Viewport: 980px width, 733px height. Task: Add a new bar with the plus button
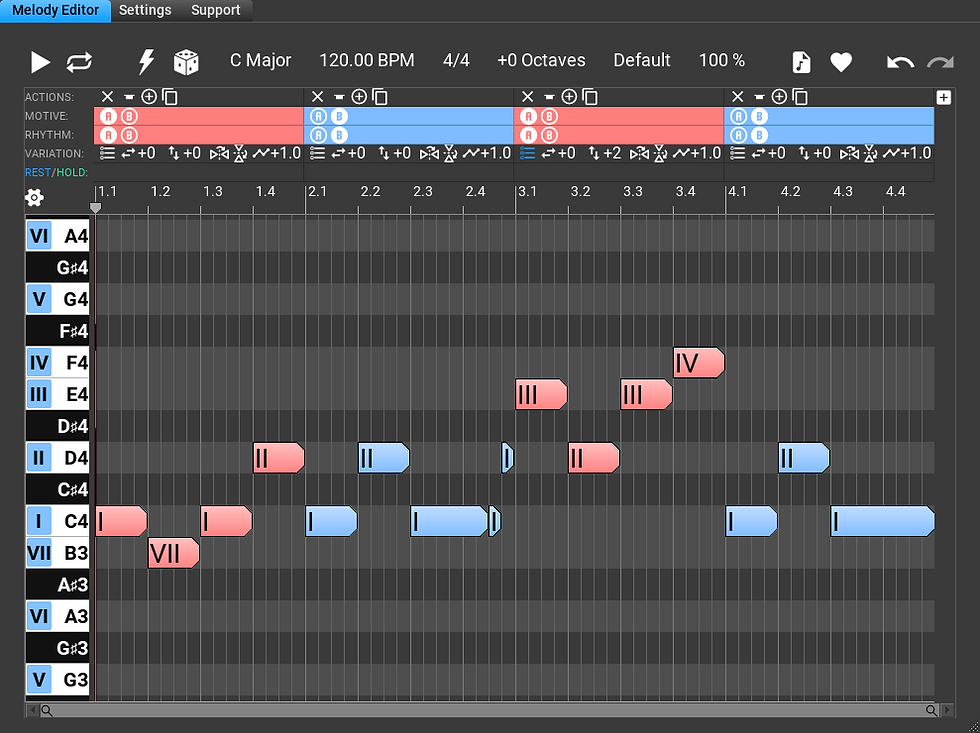[x=943, y=96]
